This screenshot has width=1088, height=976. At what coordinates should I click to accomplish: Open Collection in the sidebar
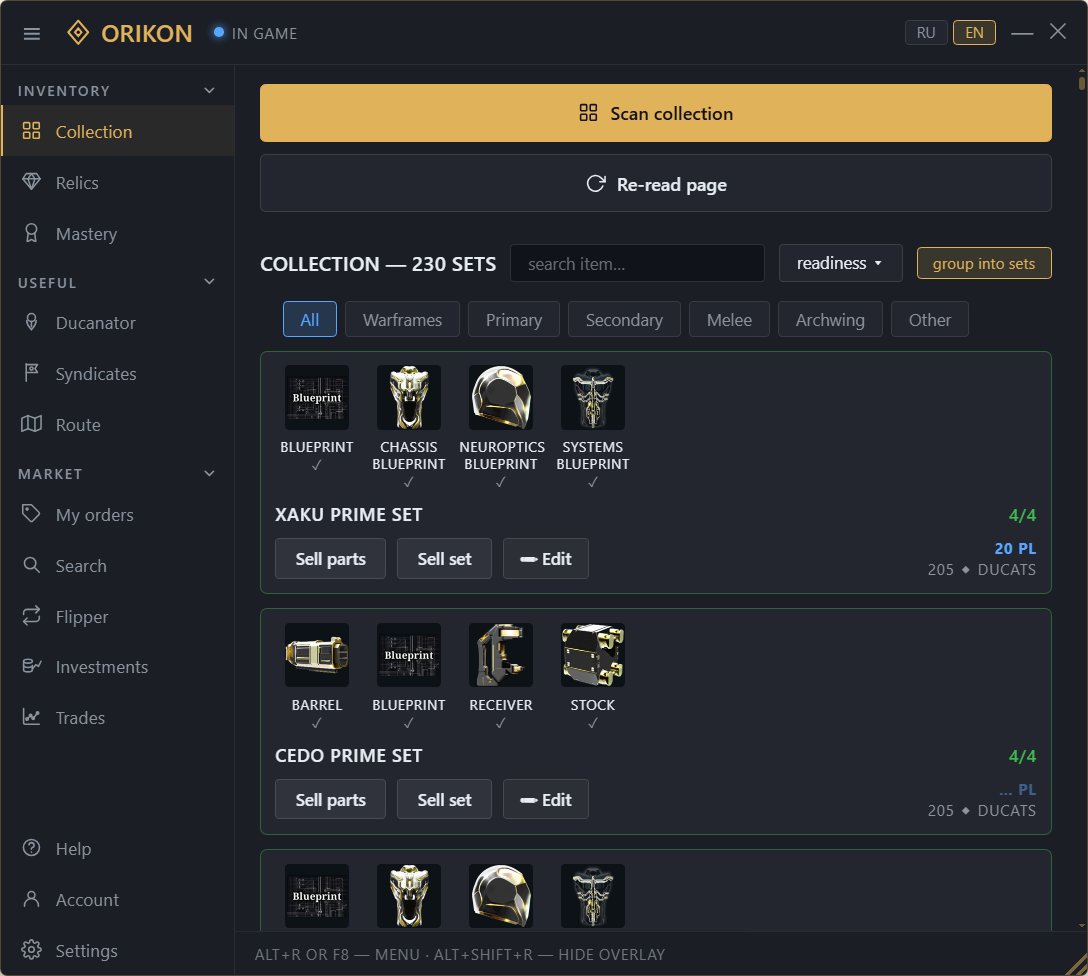coord(118,131)
